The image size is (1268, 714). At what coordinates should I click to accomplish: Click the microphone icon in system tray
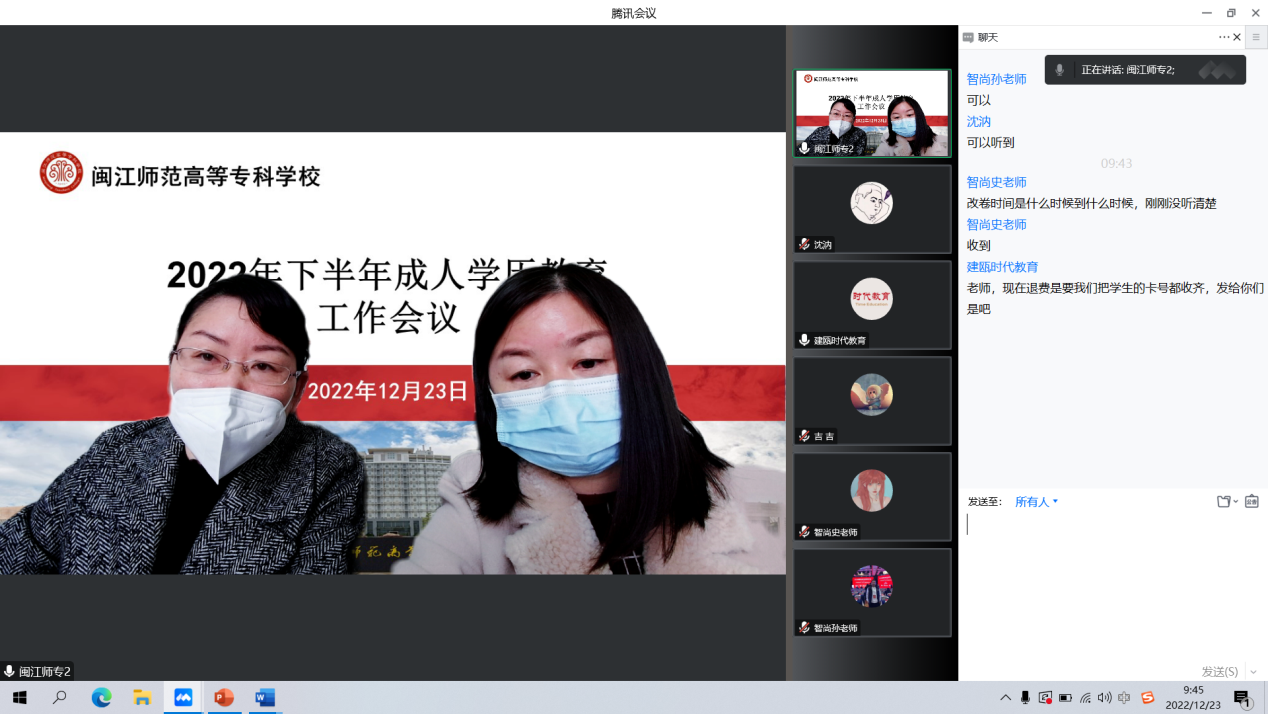[x=1025, y=698]
